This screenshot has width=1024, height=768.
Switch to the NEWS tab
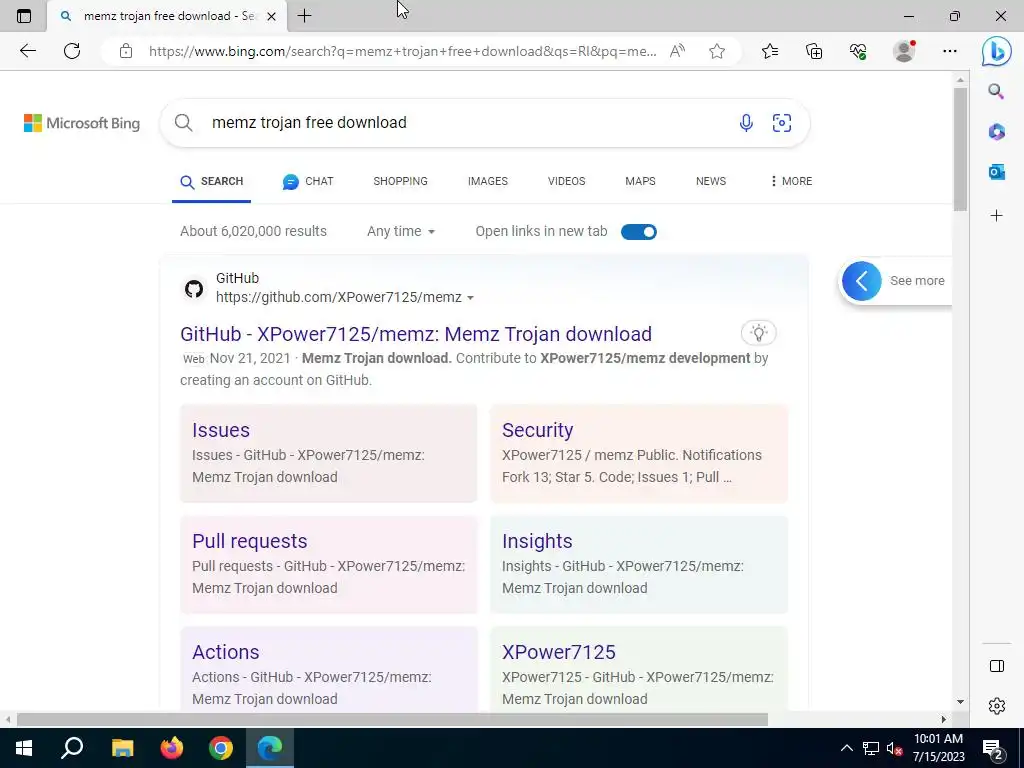(x=711, y=181)
